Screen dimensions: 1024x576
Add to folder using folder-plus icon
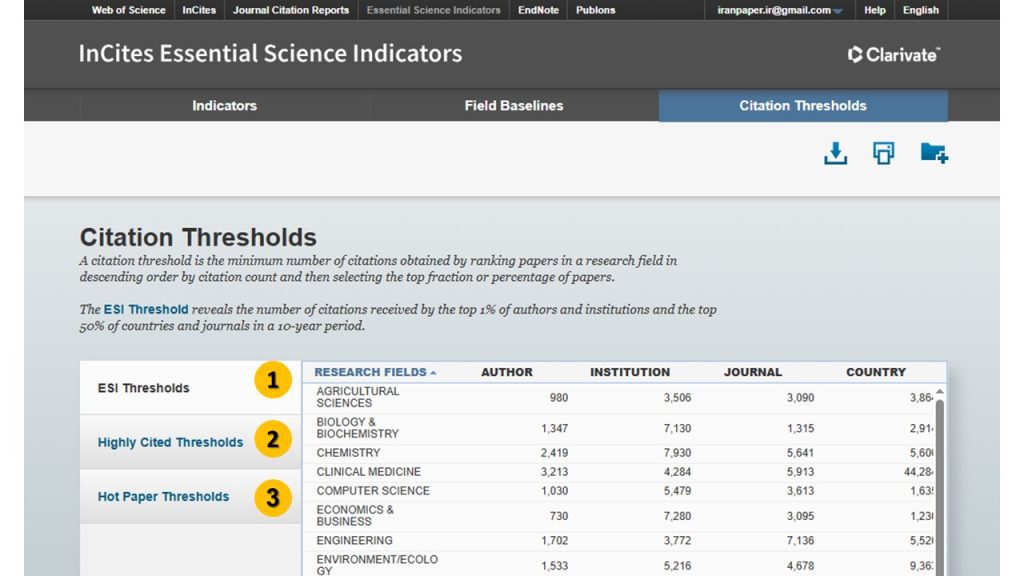934,153
